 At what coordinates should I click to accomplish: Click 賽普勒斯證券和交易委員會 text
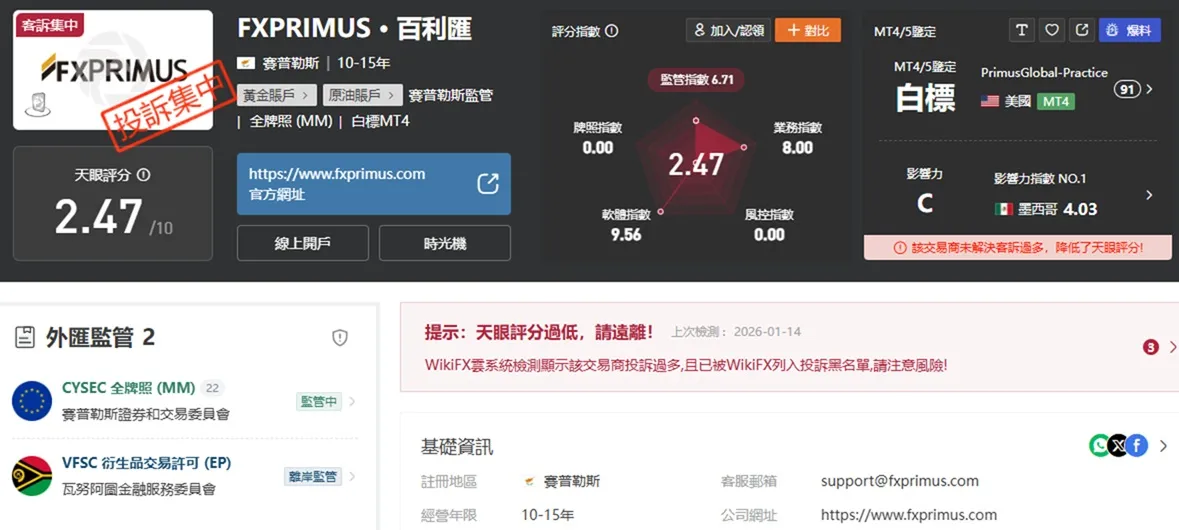pos(145,413)
